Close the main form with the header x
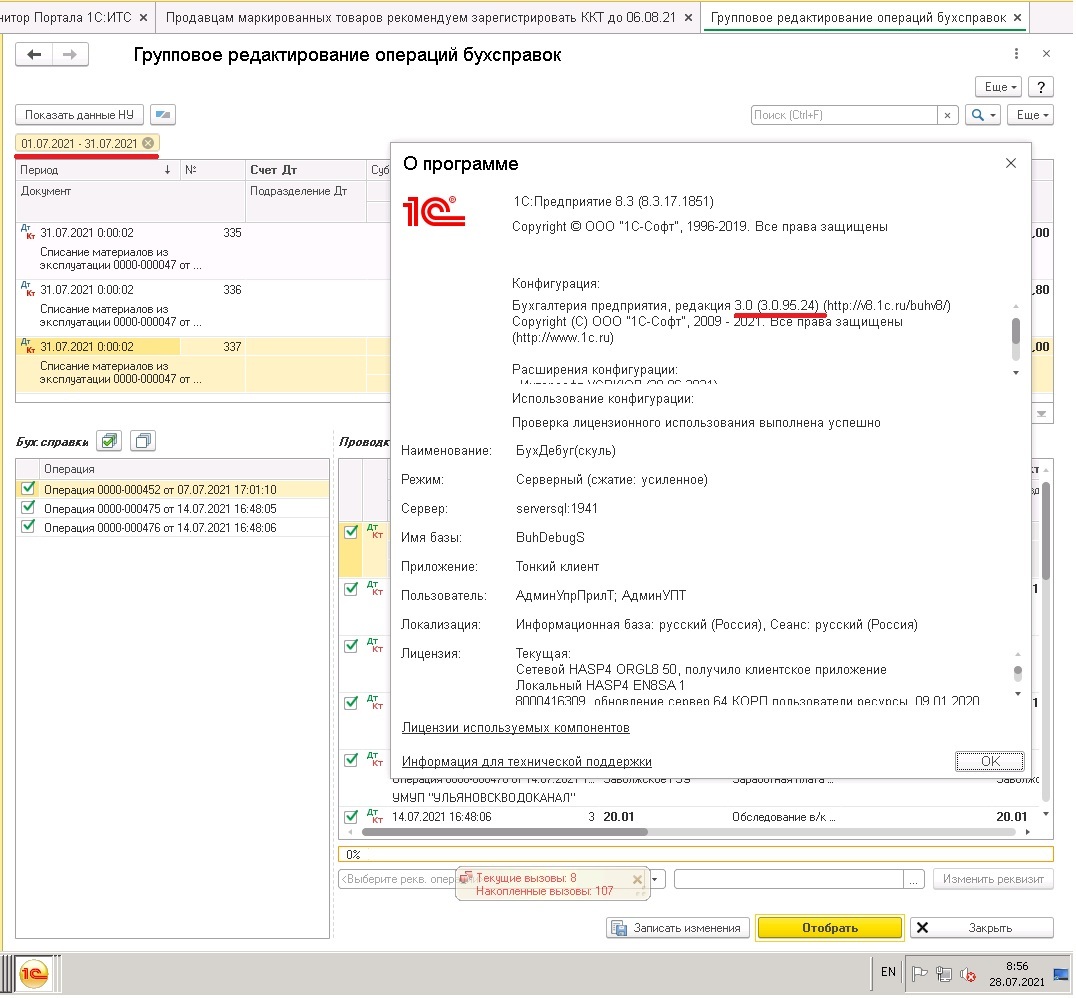Screen dimensions: 1076x998 coord(1046,54)
